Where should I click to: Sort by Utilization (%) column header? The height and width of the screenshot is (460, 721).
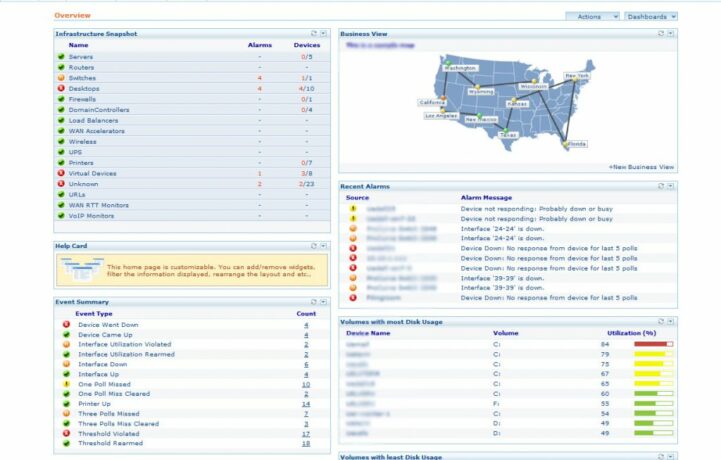pyautogui.click(x=631, y=333)
